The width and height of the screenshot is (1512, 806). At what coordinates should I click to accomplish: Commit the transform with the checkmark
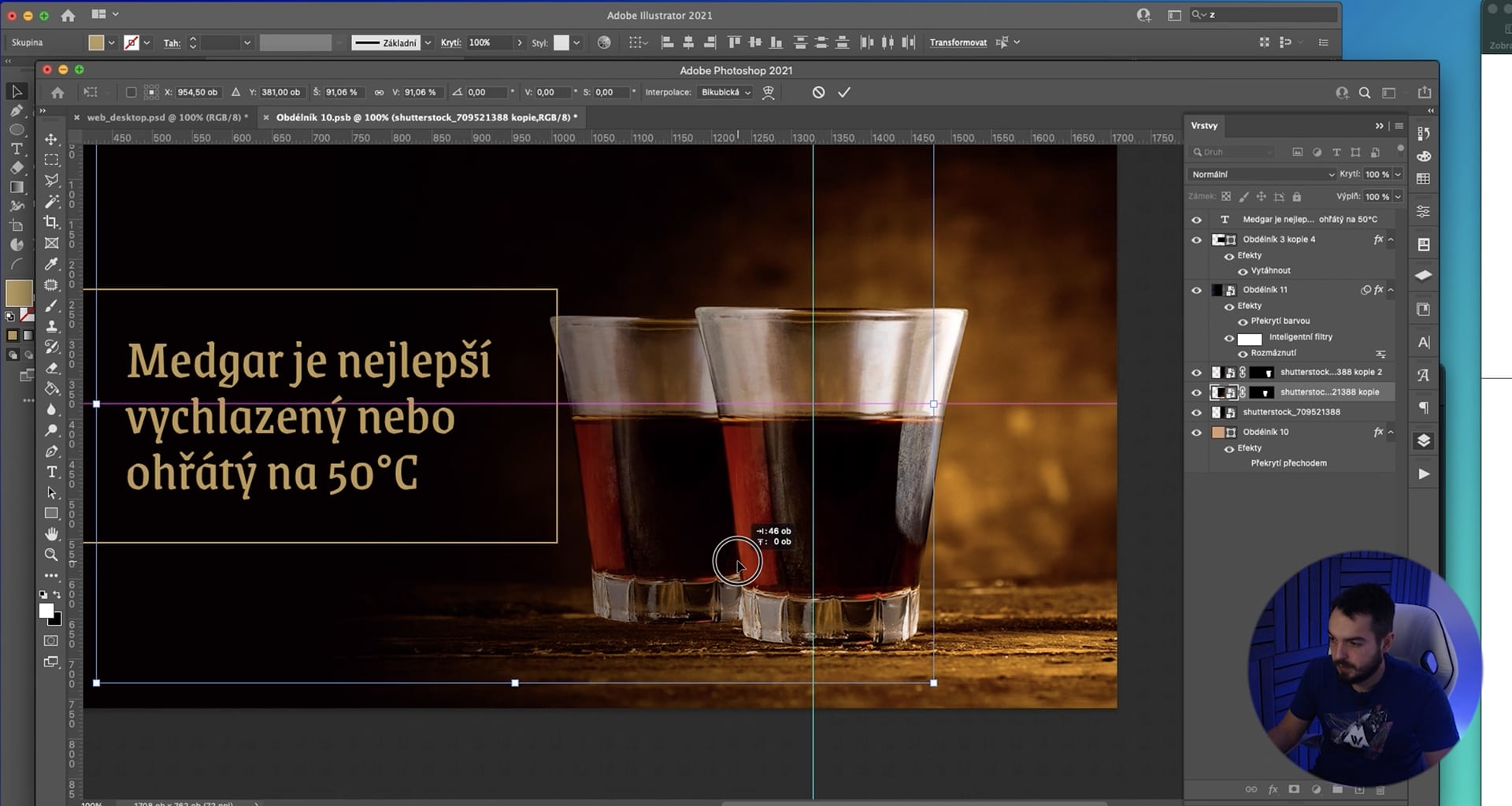(844, 92)
